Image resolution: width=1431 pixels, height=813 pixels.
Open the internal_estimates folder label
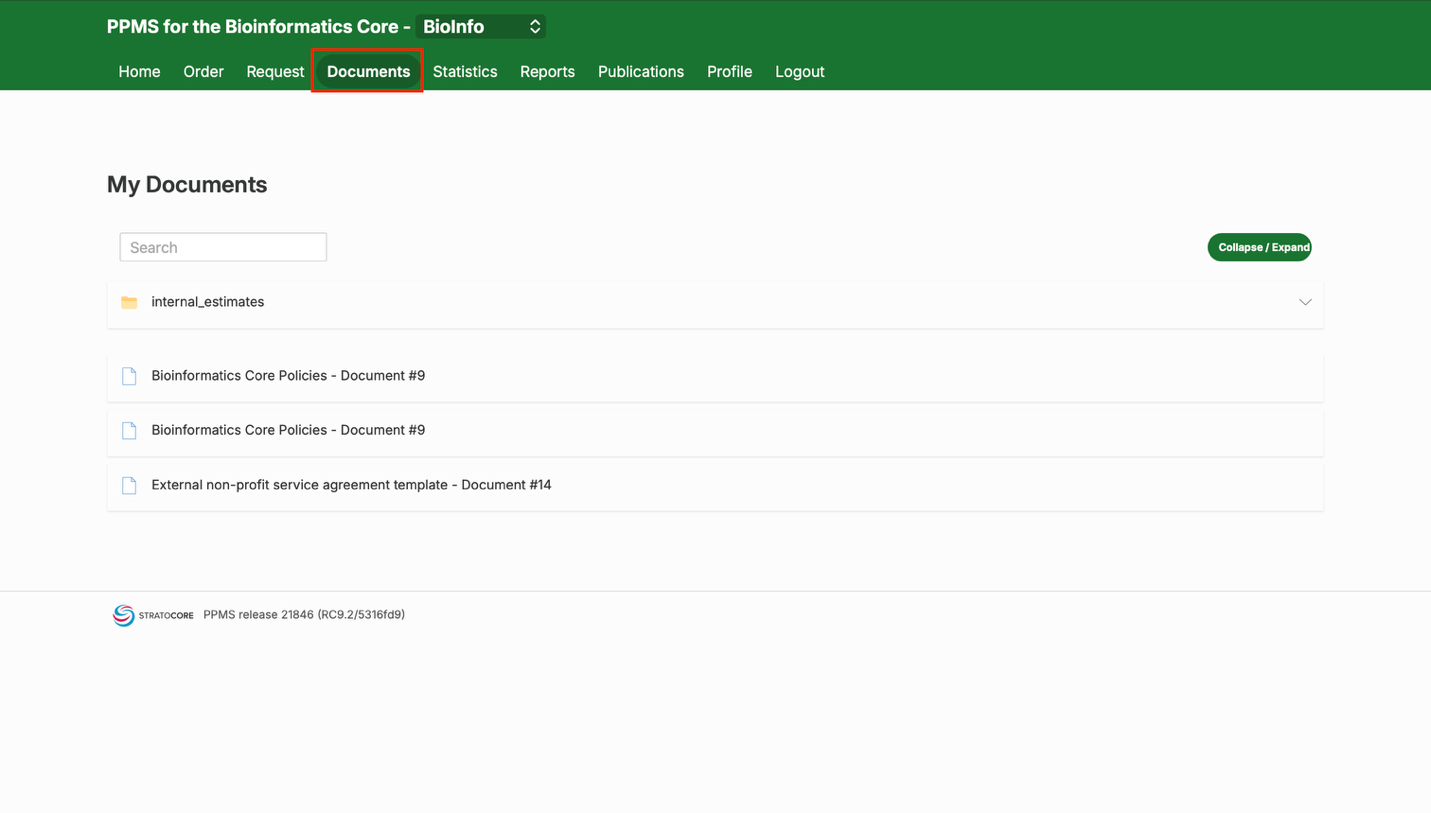click(x=208, y=302)
